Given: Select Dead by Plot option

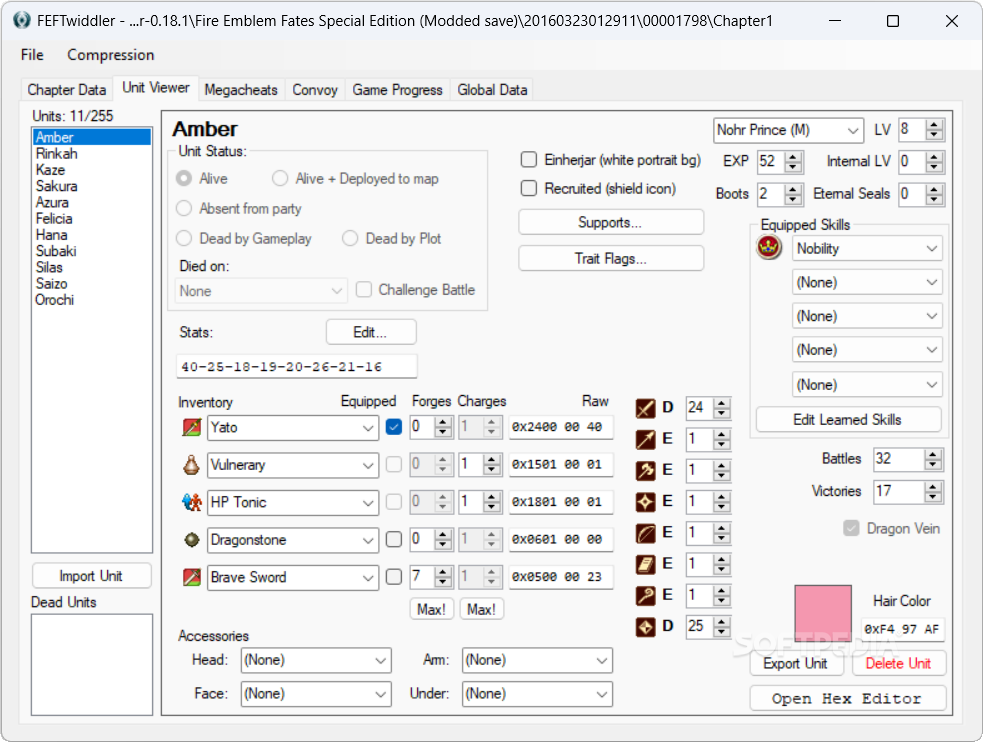Looking at the screenshot, I should 350,238.
